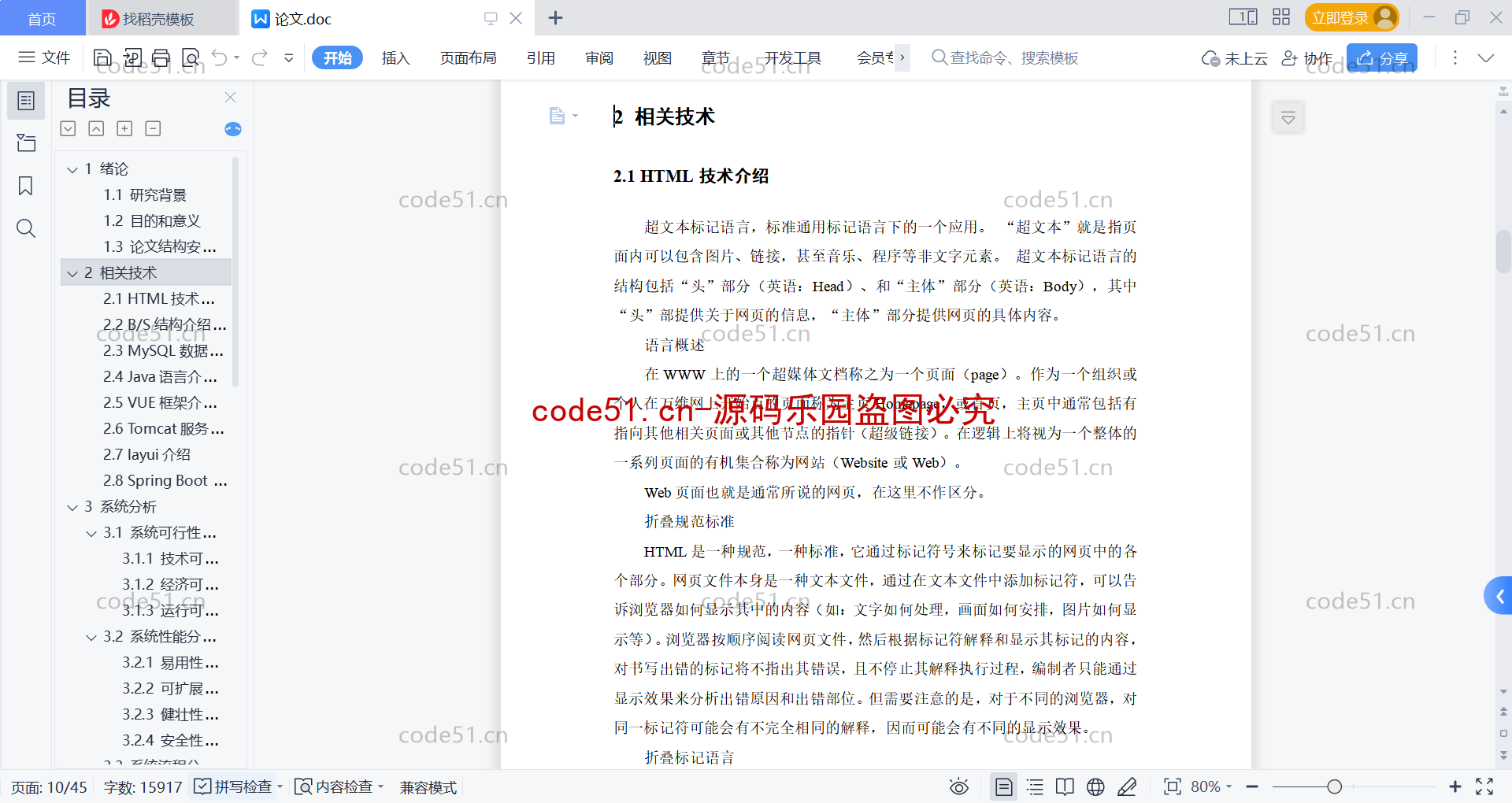1512x803 pixels.
Task: Click the collapse pane button at right
Action: (1288, 118)
